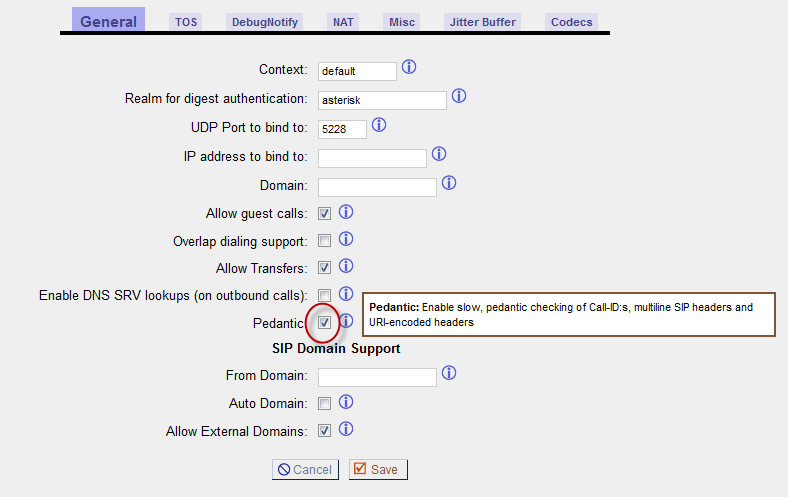The image size is (788, 497).
Task: Switch to the Codecs tab
Action: coord(571,22)
